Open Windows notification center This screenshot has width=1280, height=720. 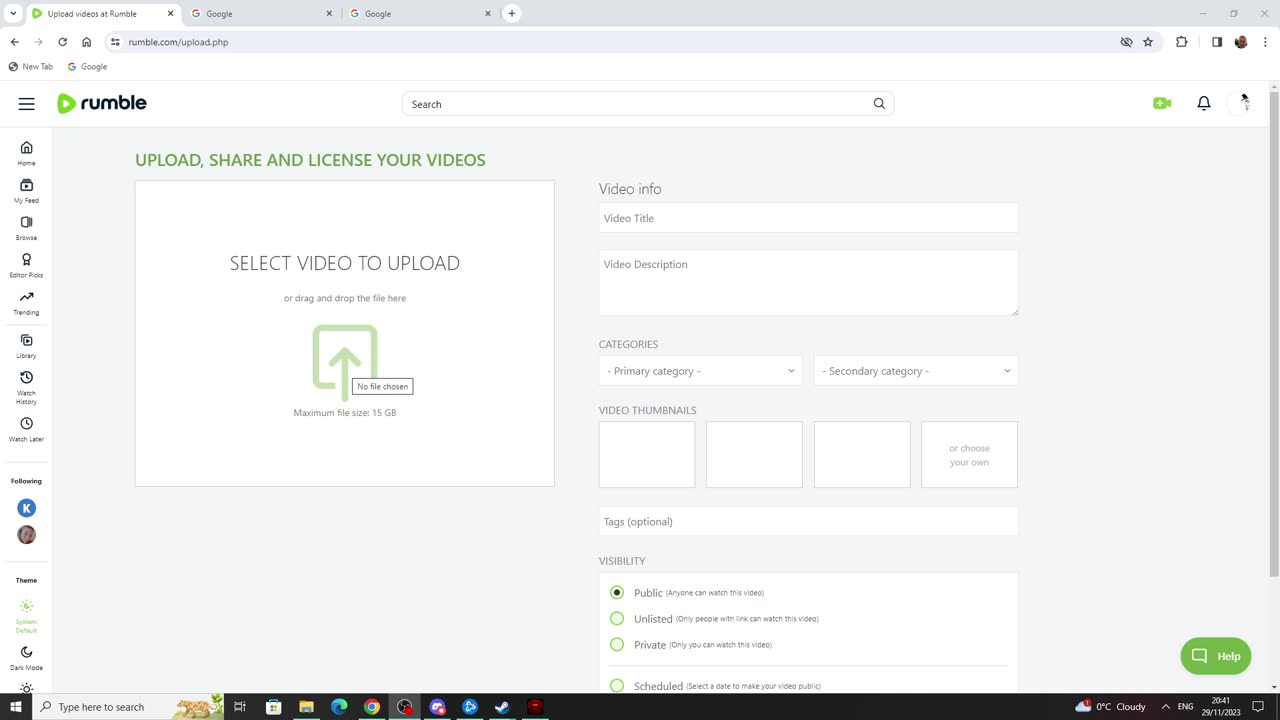coord(1258,707)
